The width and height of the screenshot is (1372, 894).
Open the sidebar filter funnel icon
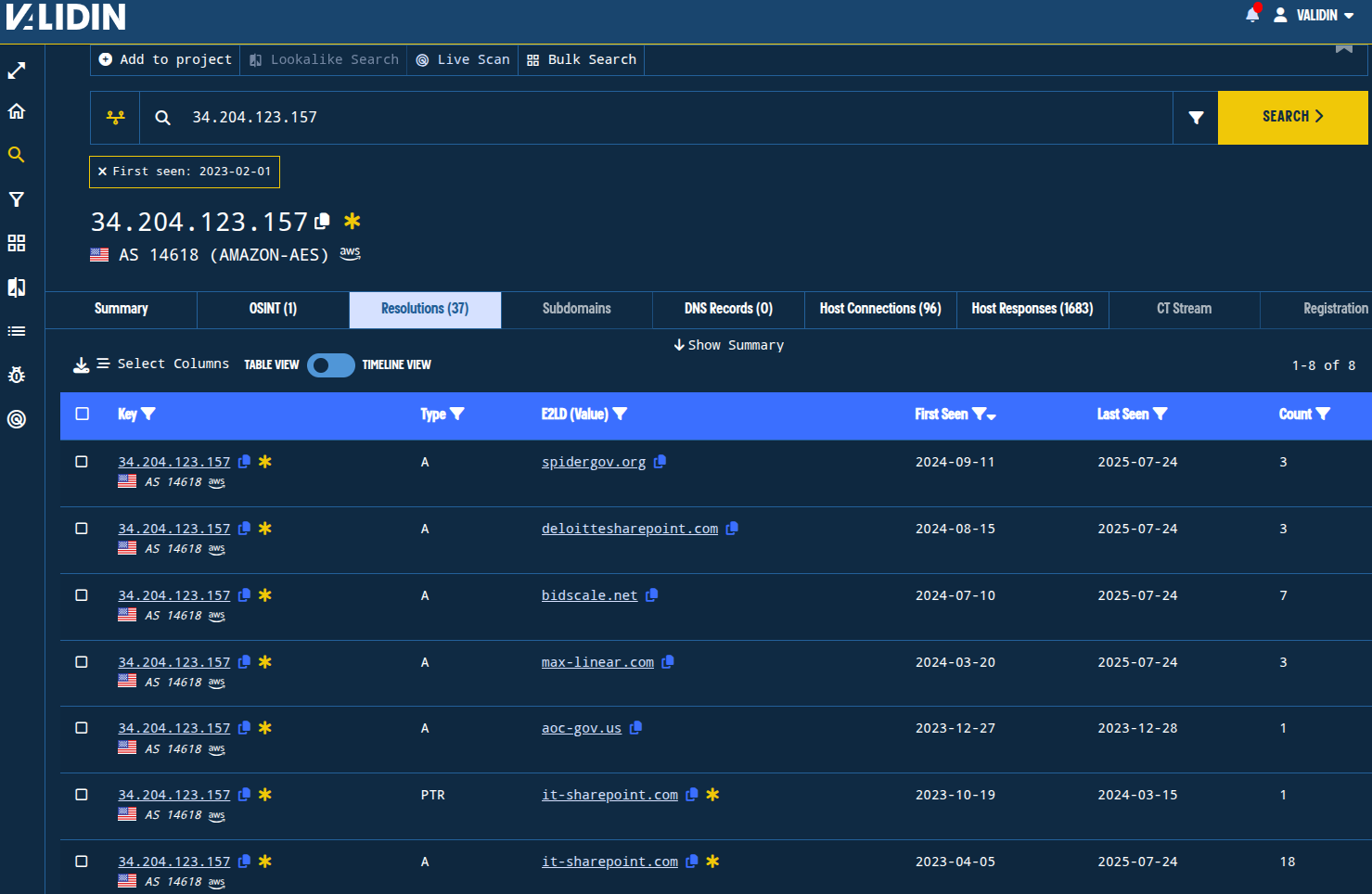17,199
